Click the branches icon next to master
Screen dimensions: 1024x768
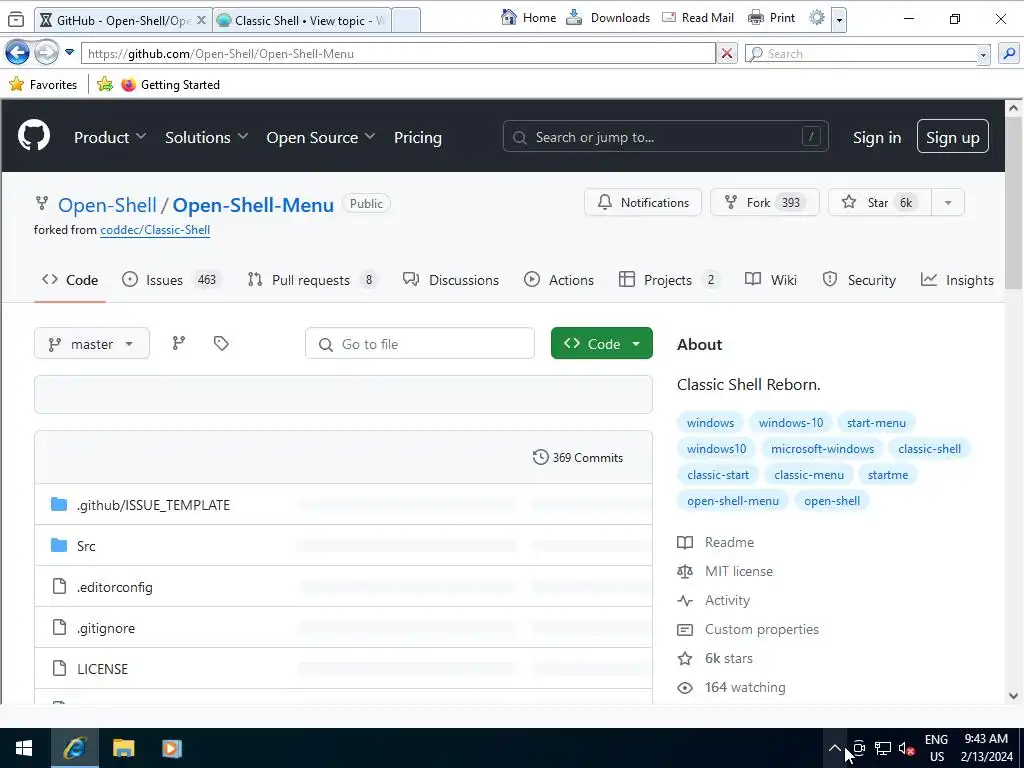[x=178, y=343]
